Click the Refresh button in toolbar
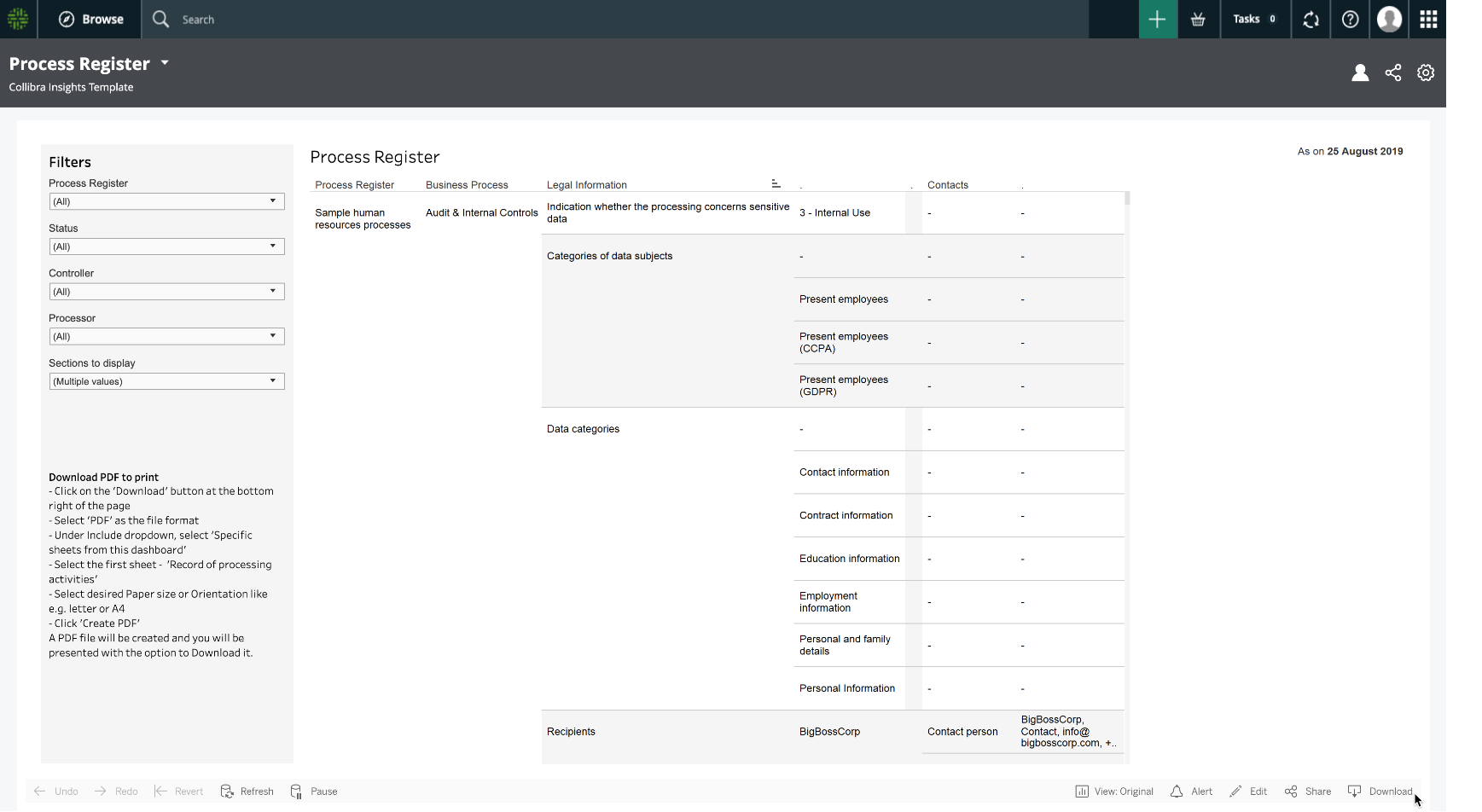Image resolution: width=1482 pixels, height=812 pixels. 247,792
